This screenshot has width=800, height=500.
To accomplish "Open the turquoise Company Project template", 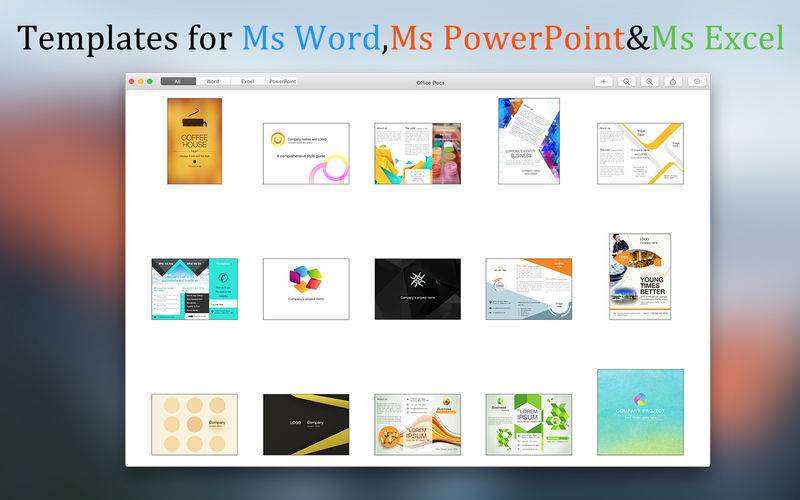I will [x=640, y=412].
